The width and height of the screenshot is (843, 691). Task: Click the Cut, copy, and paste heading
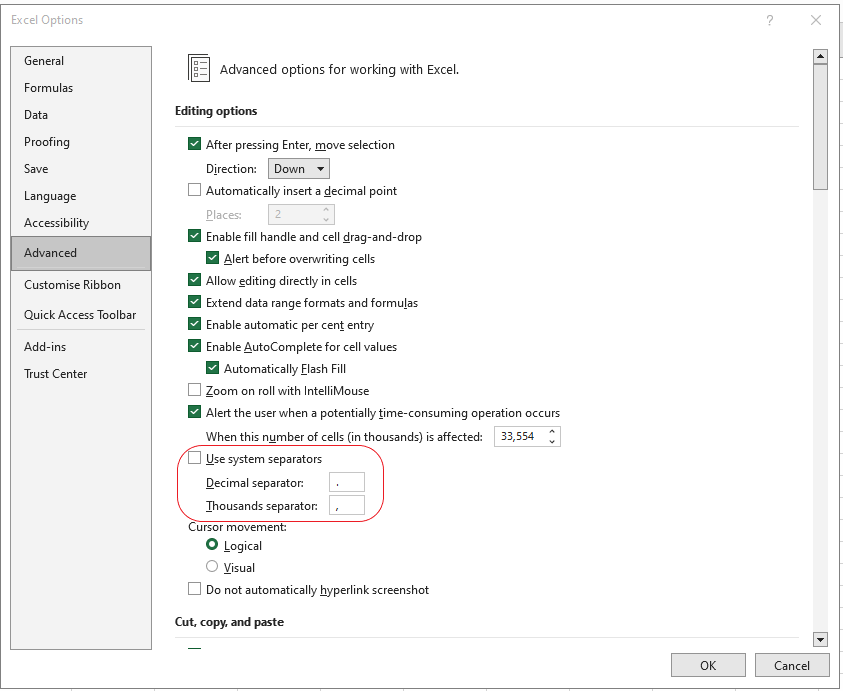pos(230,622)
